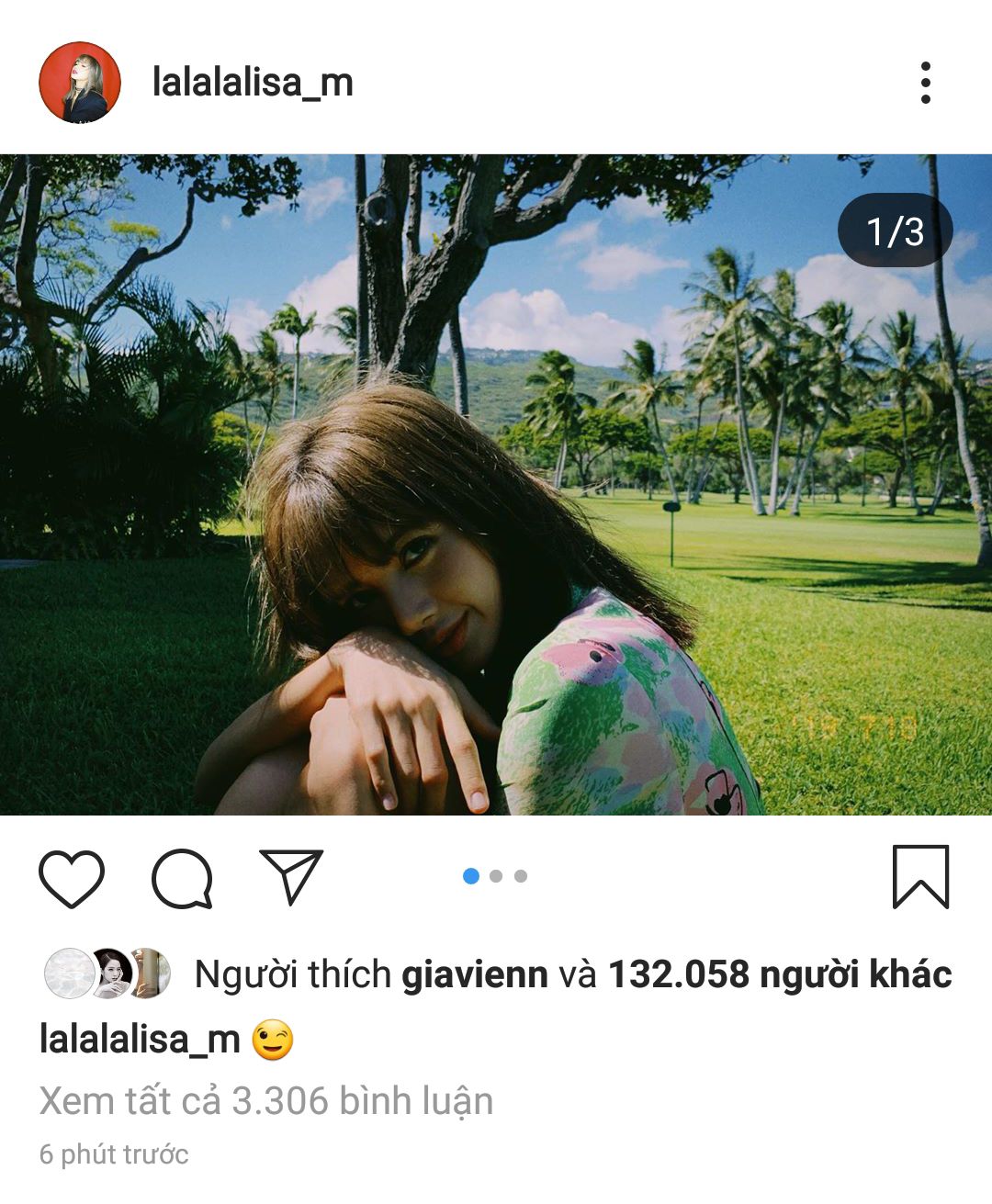Tap the third liker avatar thumbnail
This screenshot has width=992, height=1204.
click(151, 973)
